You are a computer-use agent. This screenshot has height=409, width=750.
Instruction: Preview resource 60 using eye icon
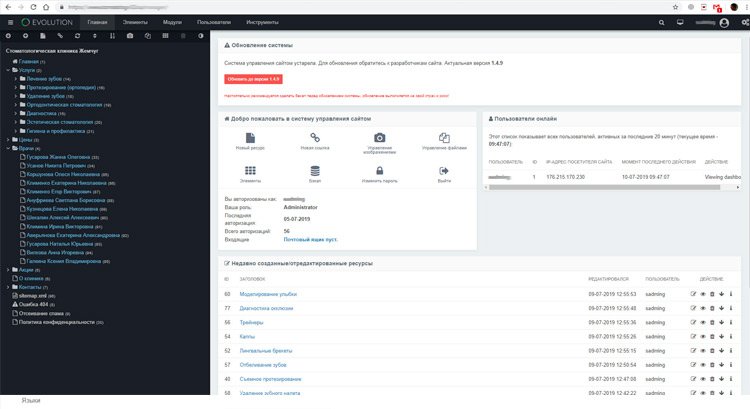click(x=703, y=294)
